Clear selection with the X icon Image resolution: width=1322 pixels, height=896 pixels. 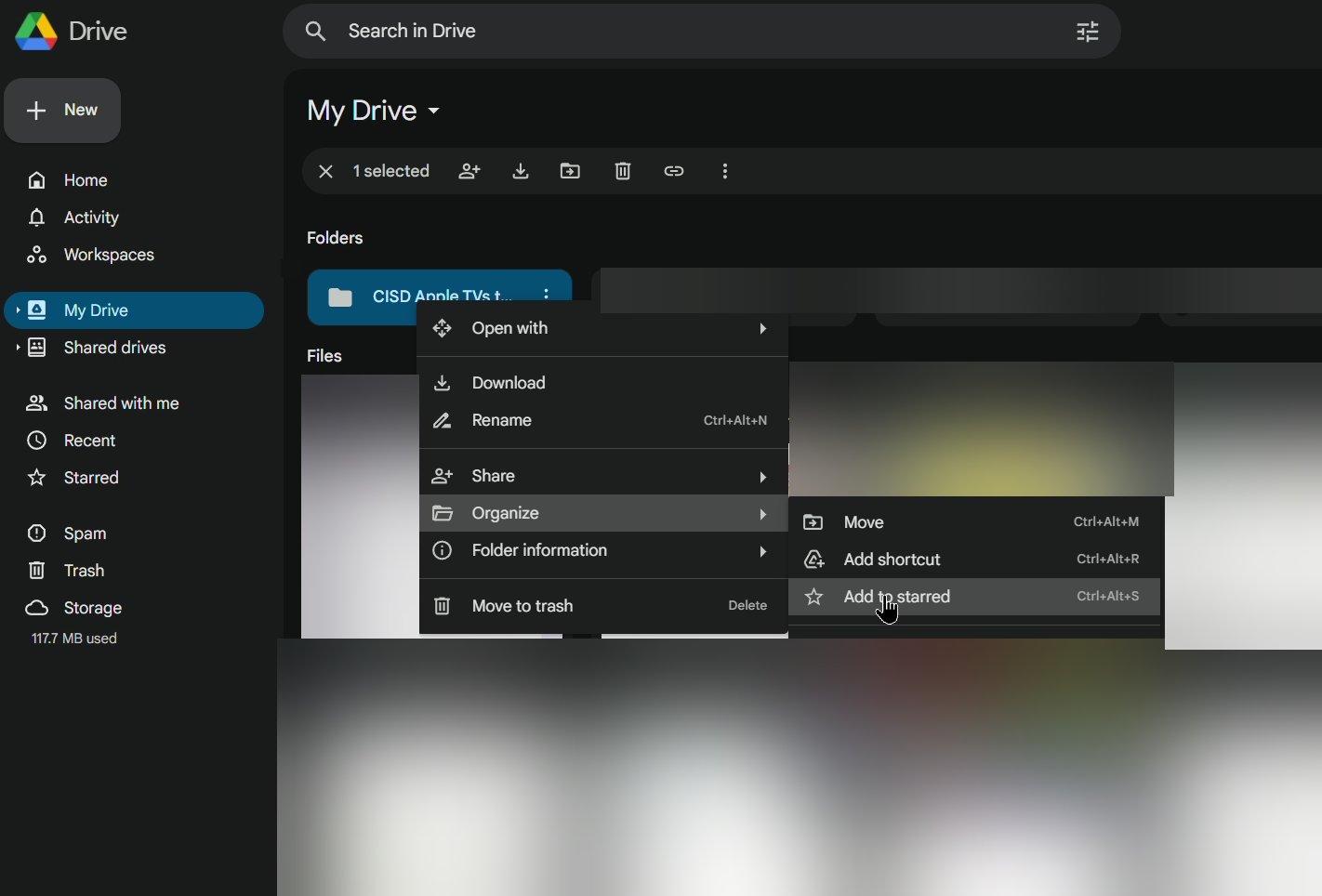tap(325, 171)
